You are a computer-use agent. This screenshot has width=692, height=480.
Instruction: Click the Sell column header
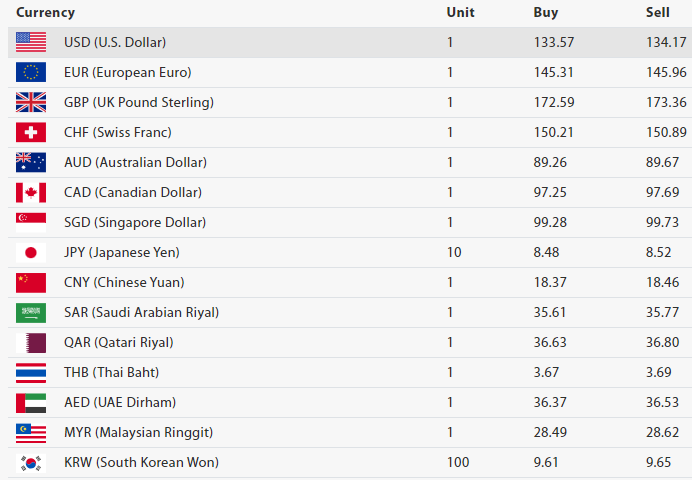[658, 13]
